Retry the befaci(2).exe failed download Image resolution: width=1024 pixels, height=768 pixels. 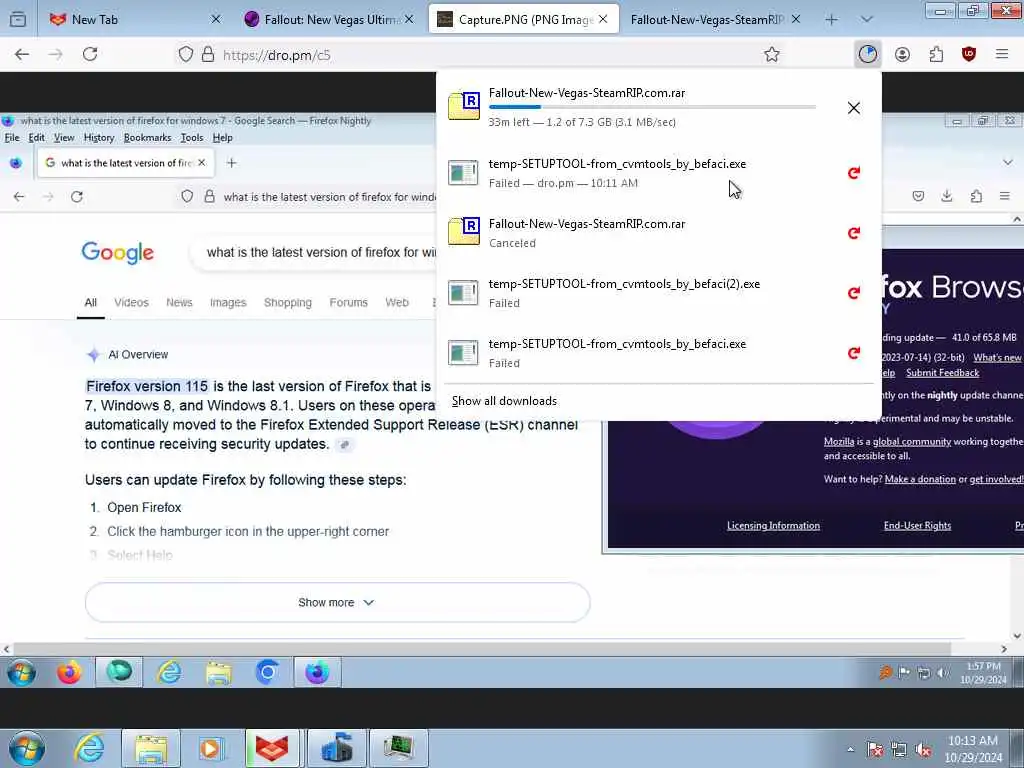pyautogui.click(x=853, y=293)
